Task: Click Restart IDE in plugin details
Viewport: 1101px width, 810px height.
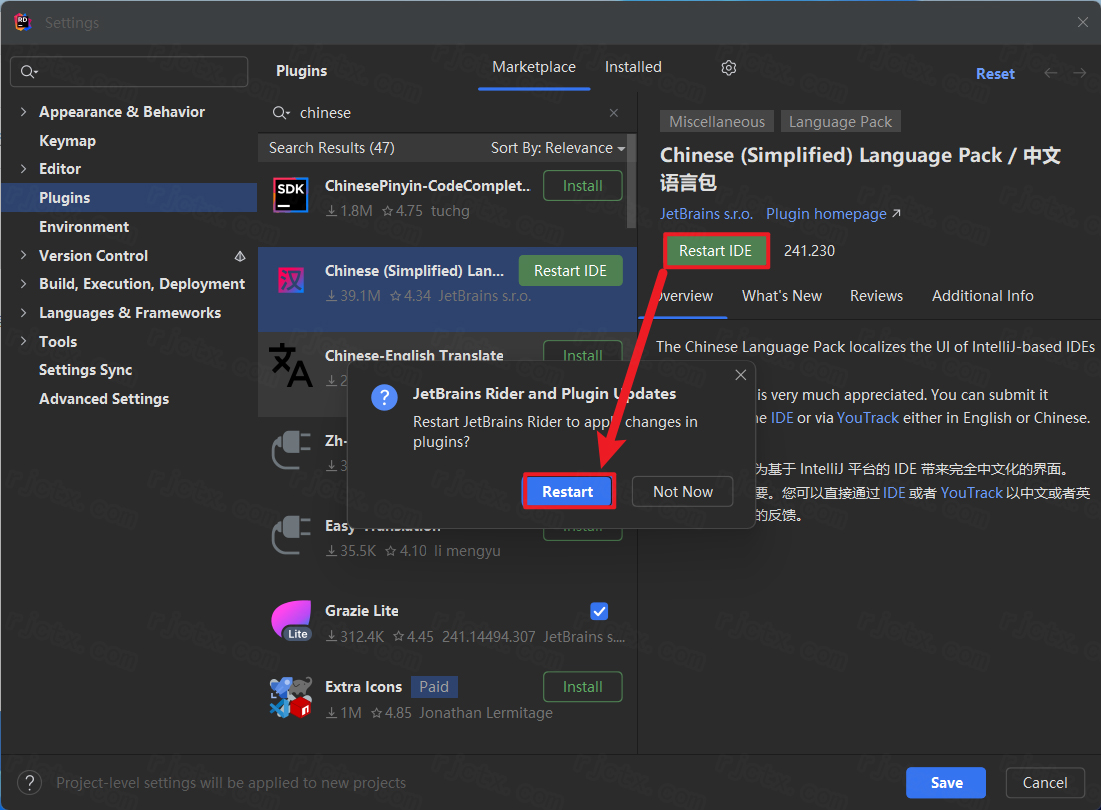Action: (x=715, y=251)
